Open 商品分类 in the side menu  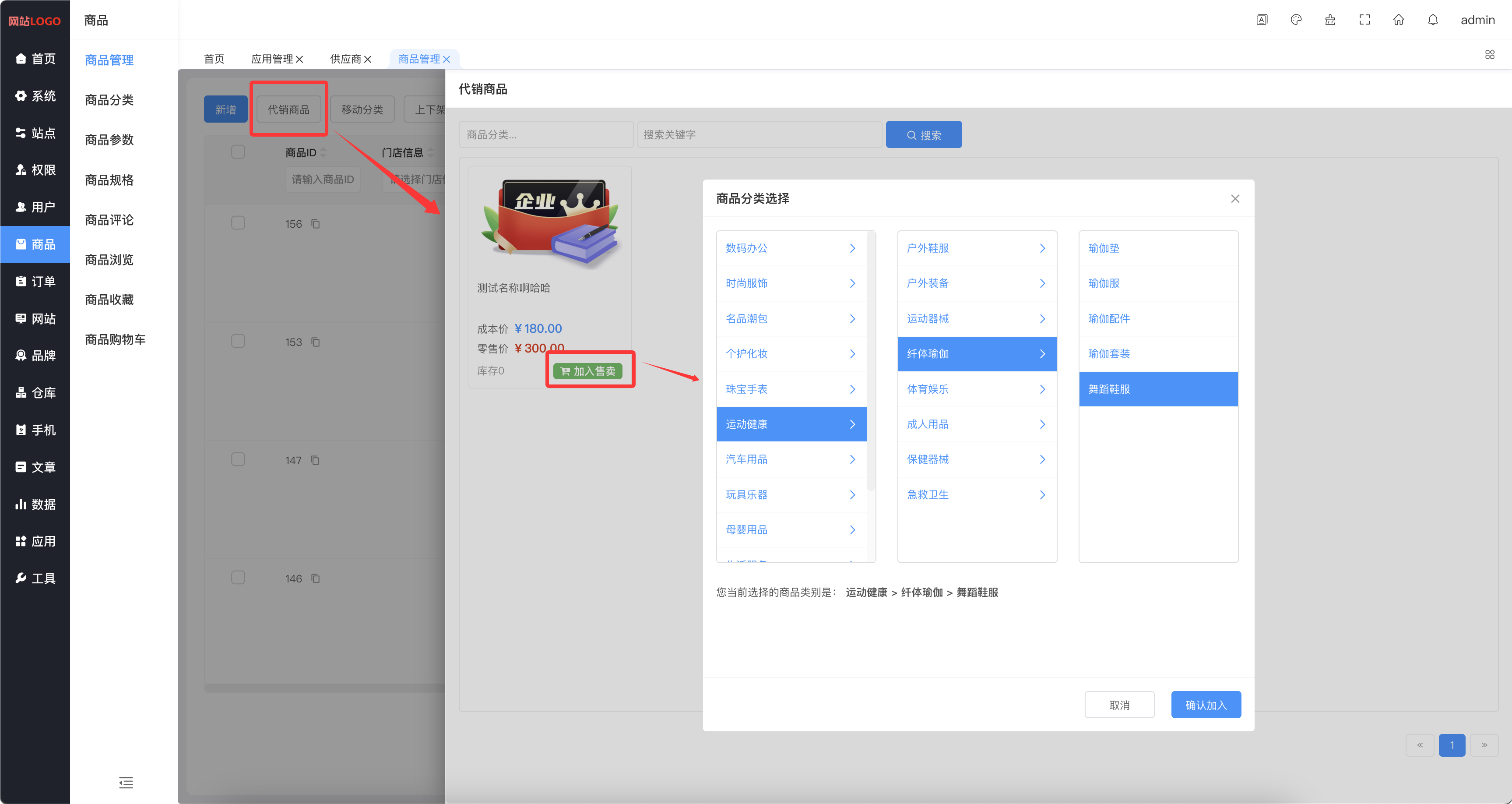click(109, 100)
